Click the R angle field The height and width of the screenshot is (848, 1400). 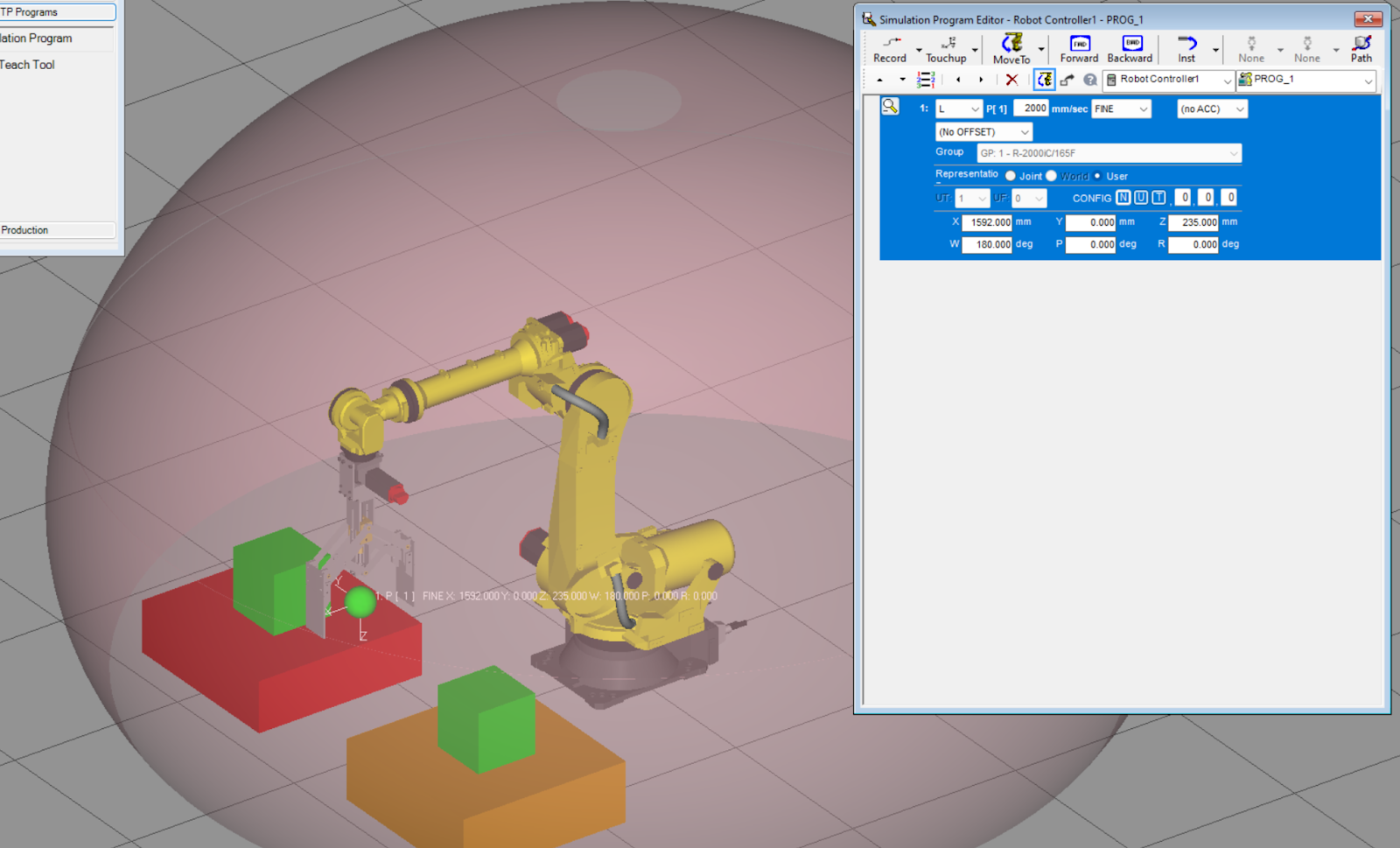coord(1193,245)
